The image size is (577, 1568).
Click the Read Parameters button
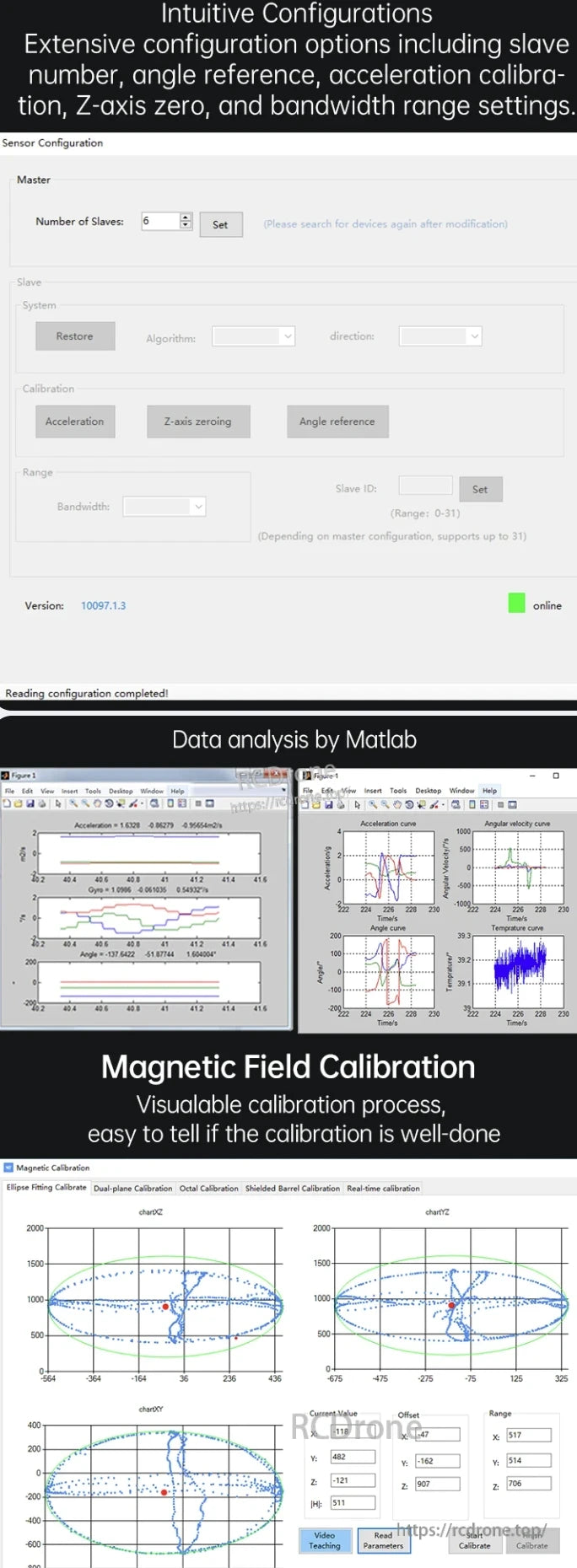383,1540
